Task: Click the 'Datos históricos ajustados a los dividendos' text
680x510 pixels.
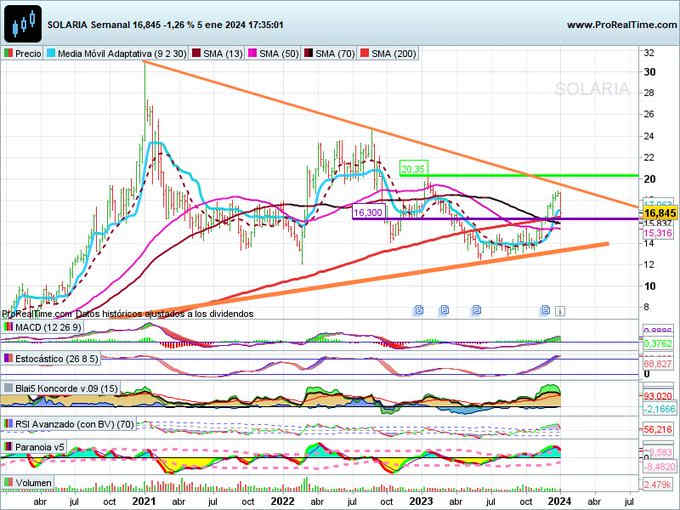Action: pyautogui.click(x=164, y=314)
